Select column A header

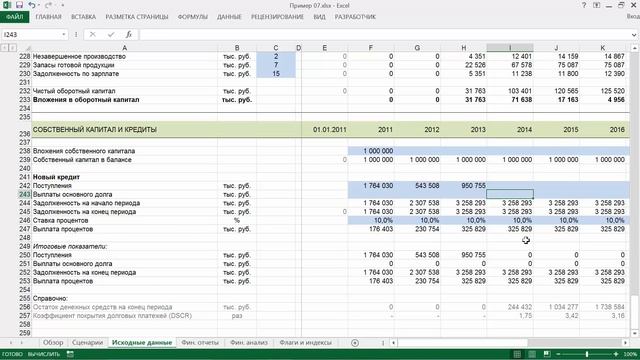(124, 48)
